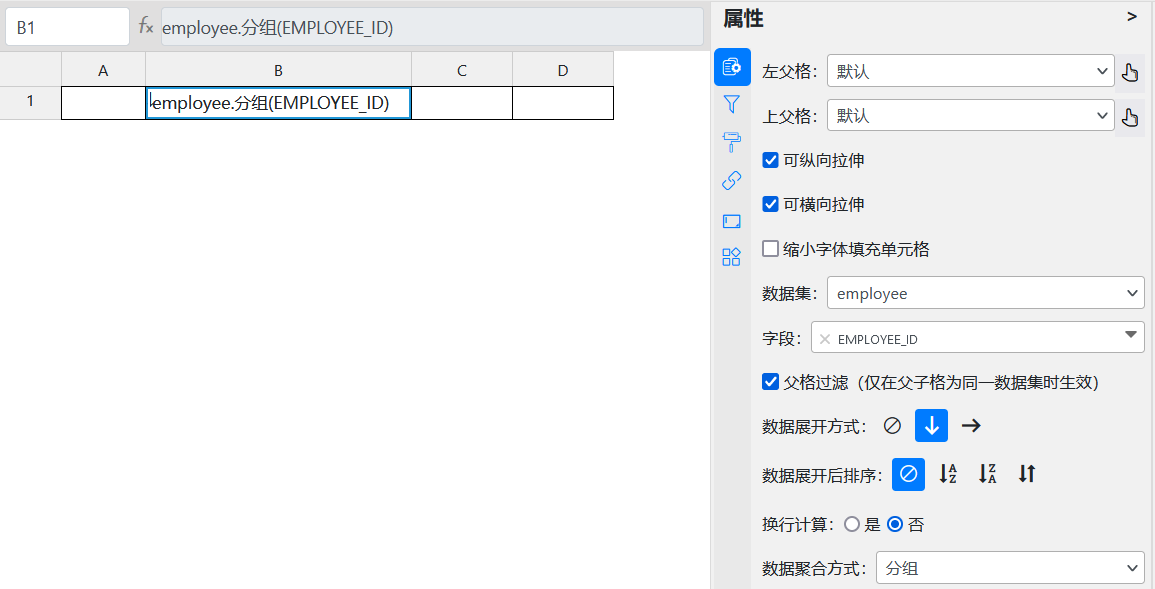Pick top parent cell with hand icon
This screenshot has width=1155, height=589.
(x=1129, y=116)
